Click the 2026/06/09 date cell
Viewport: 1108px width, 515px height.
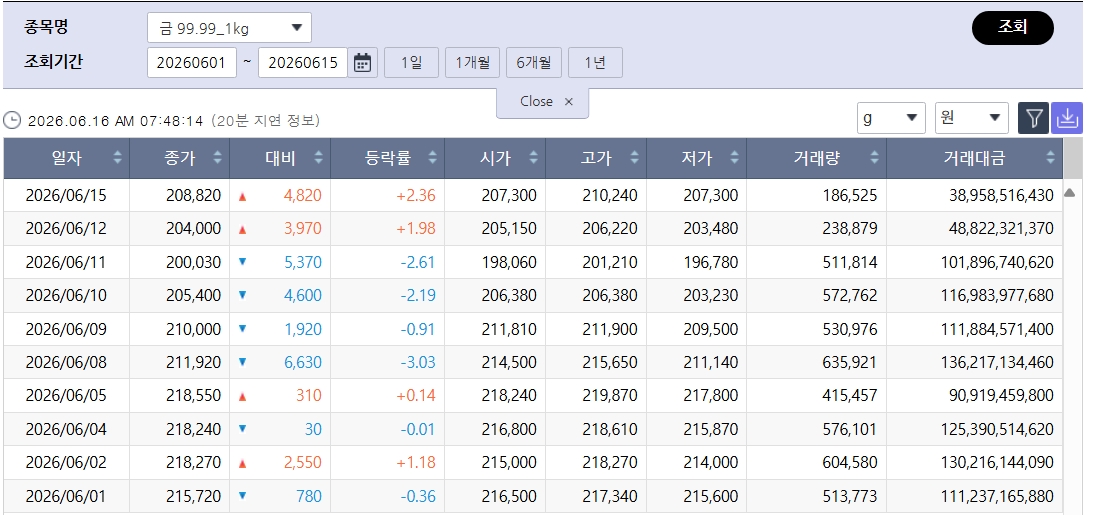click(x=66, y=329)
